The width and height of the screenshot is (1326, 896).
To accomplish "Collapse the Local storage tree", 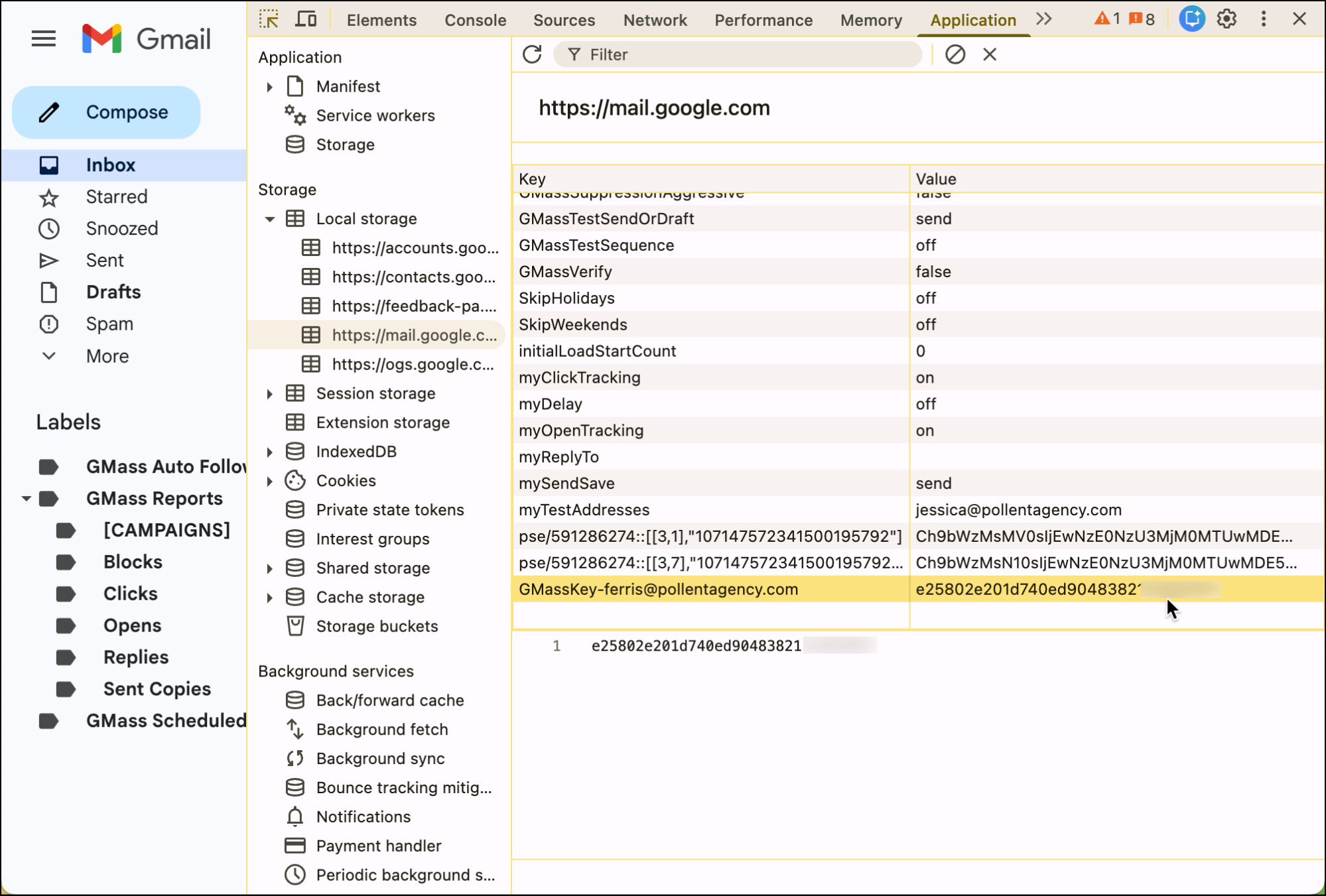I will point(270,219).
